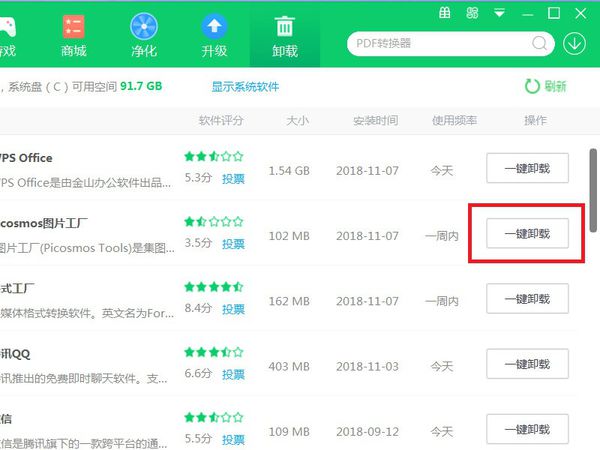This screenshot has height=450, width=600.
Task: Uninstall 格式工厂 with 一键卸载
Action: click(527, 298)
